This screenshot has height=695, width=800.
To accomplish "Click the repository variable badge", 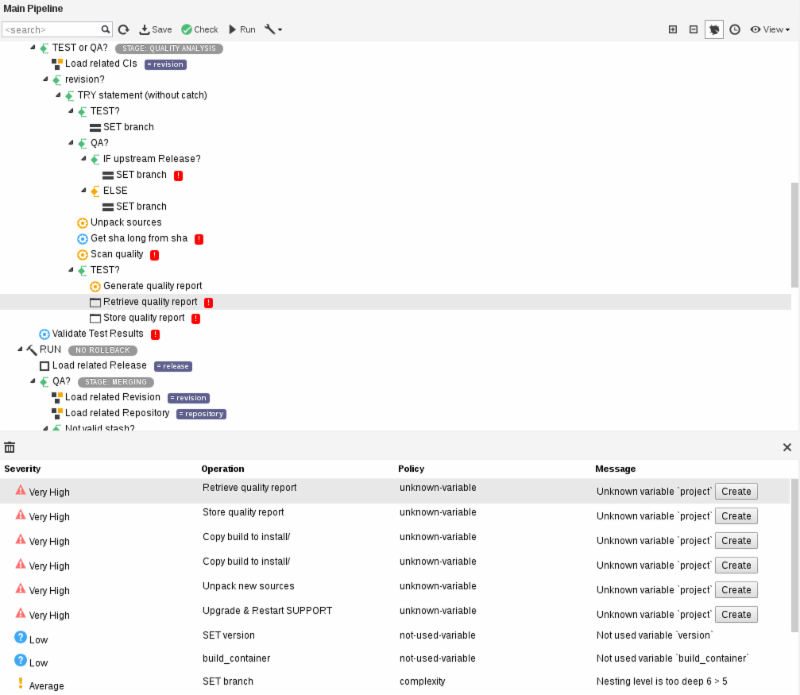I will tap(201, 414).
